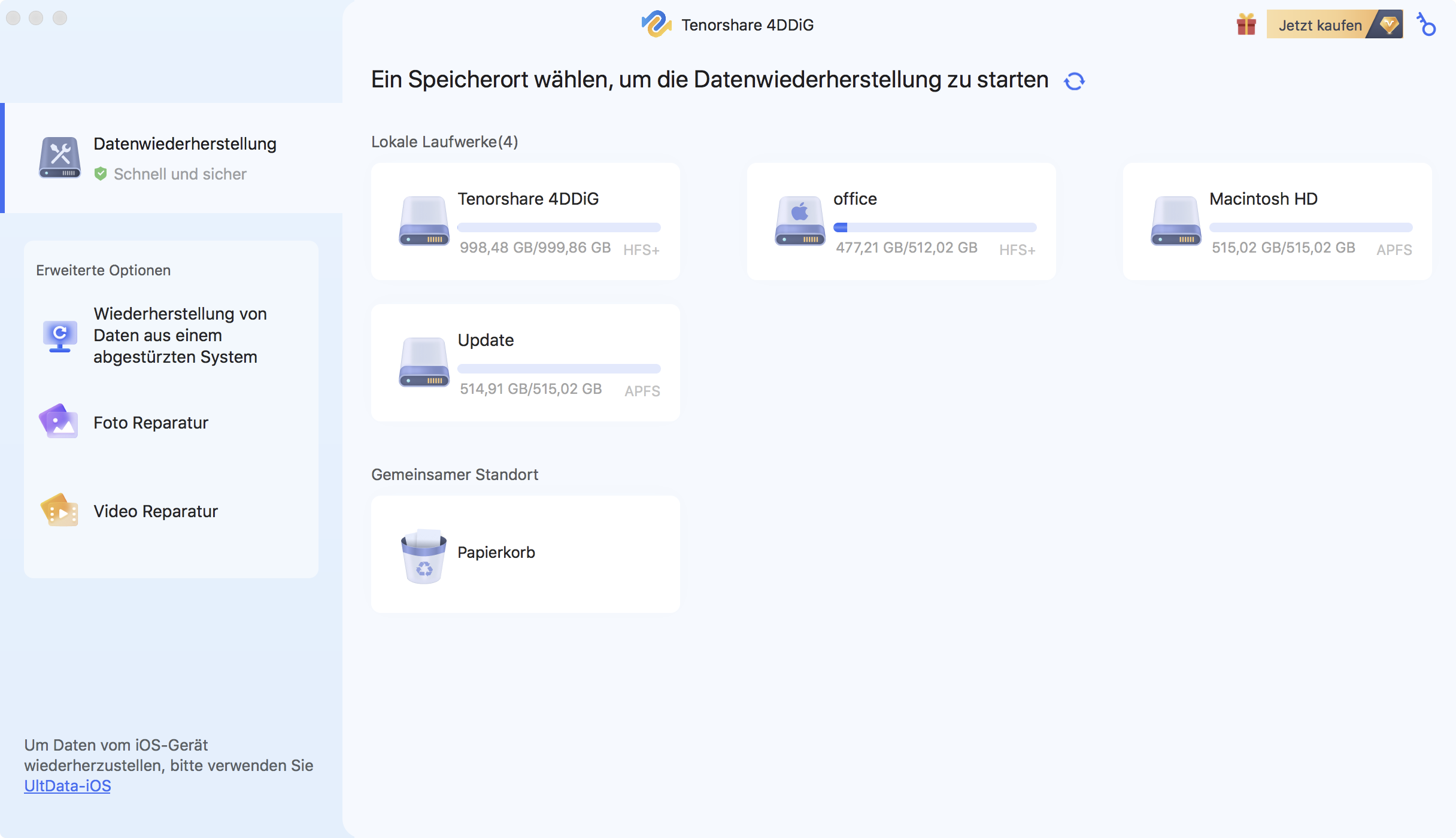Select the Macintosh HD drive card
The width and height of the screenshot is (1456, 838).
pos(1278,221)
